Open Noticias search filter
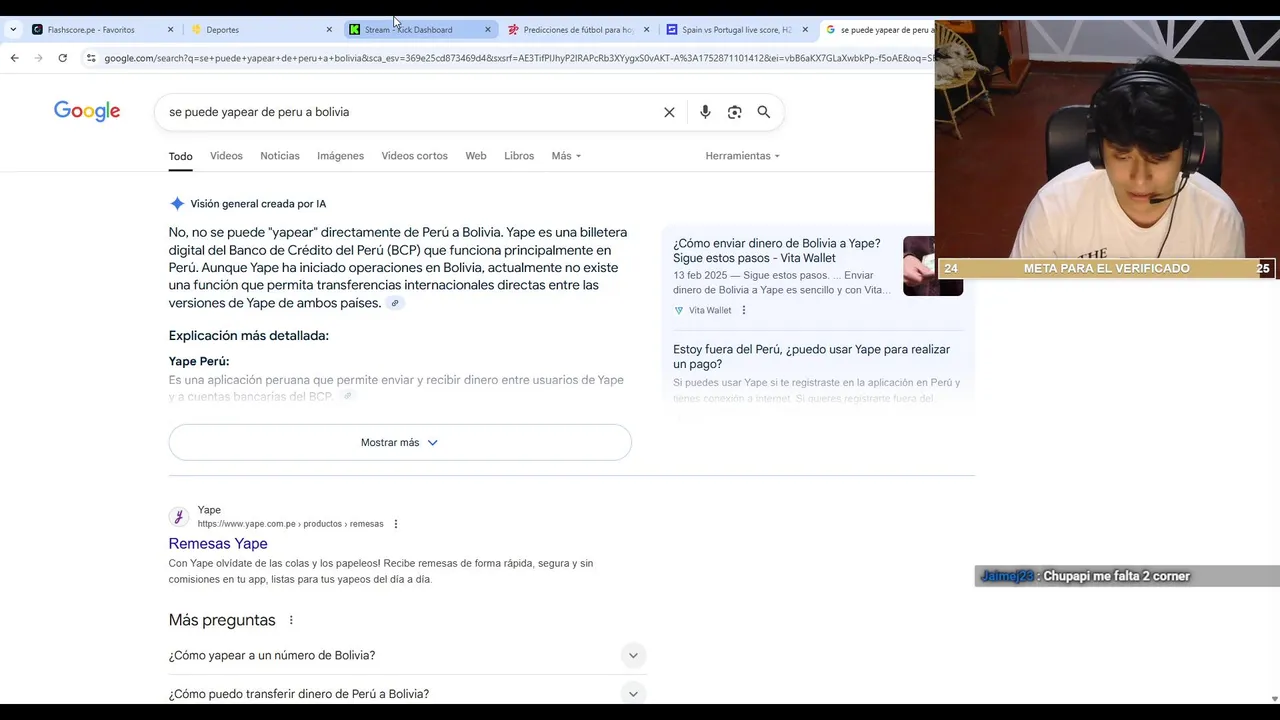The width and height of the screenshot is (1280, 720). 280,156
